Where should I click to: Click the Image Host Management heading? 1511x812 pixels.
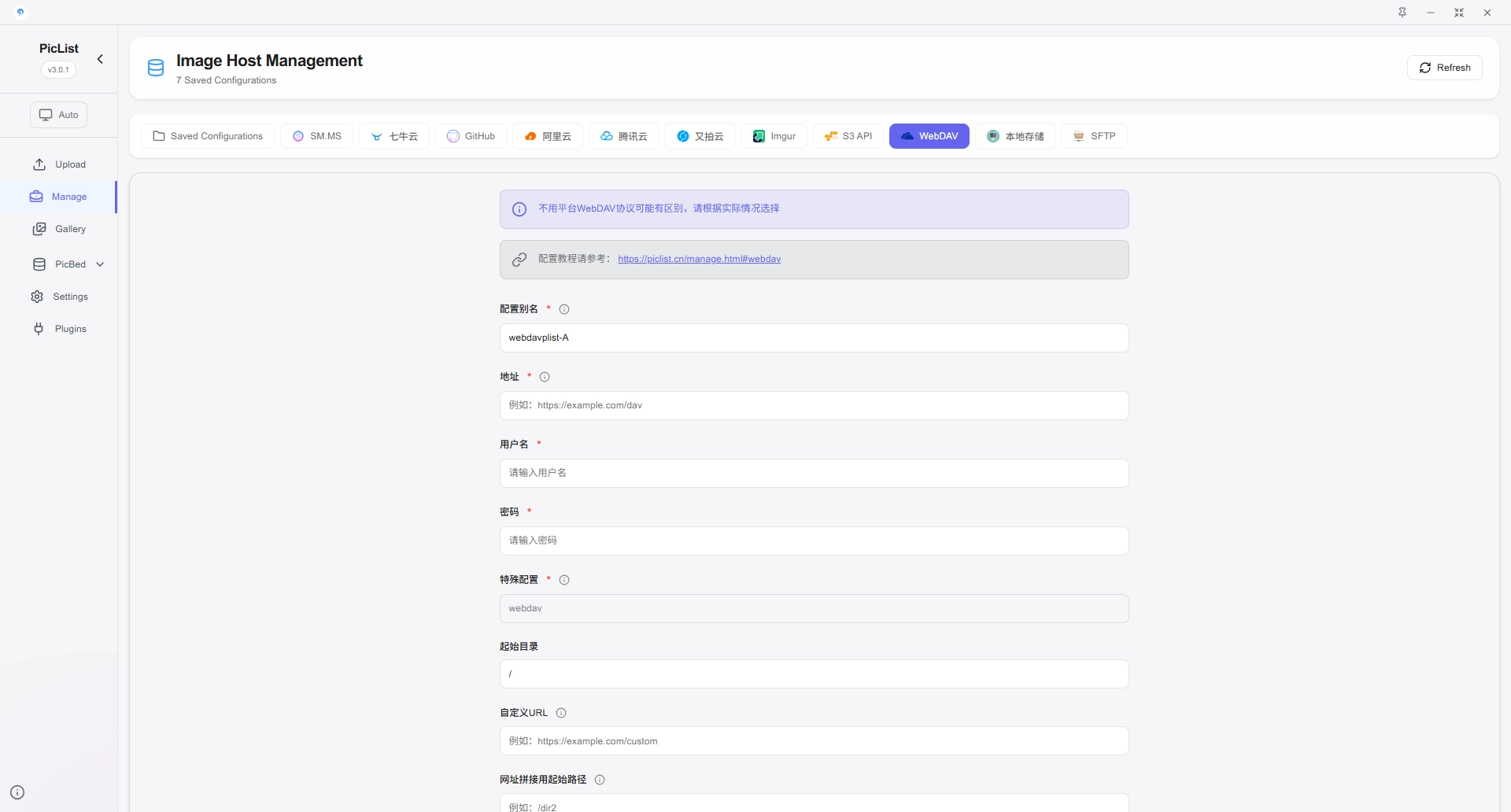[x=269, y=61]
